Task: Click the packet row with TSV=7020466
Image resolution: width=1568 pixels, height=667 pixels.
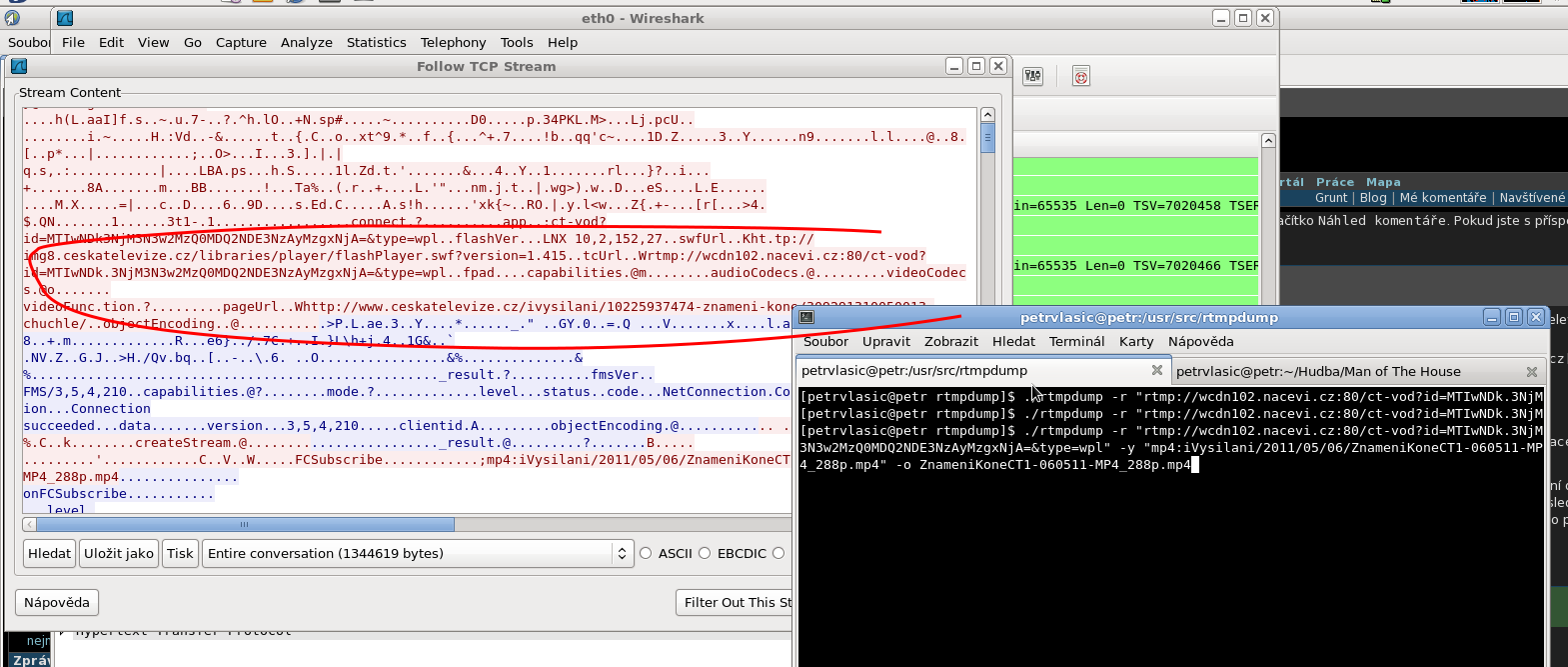Action: 1135,265
